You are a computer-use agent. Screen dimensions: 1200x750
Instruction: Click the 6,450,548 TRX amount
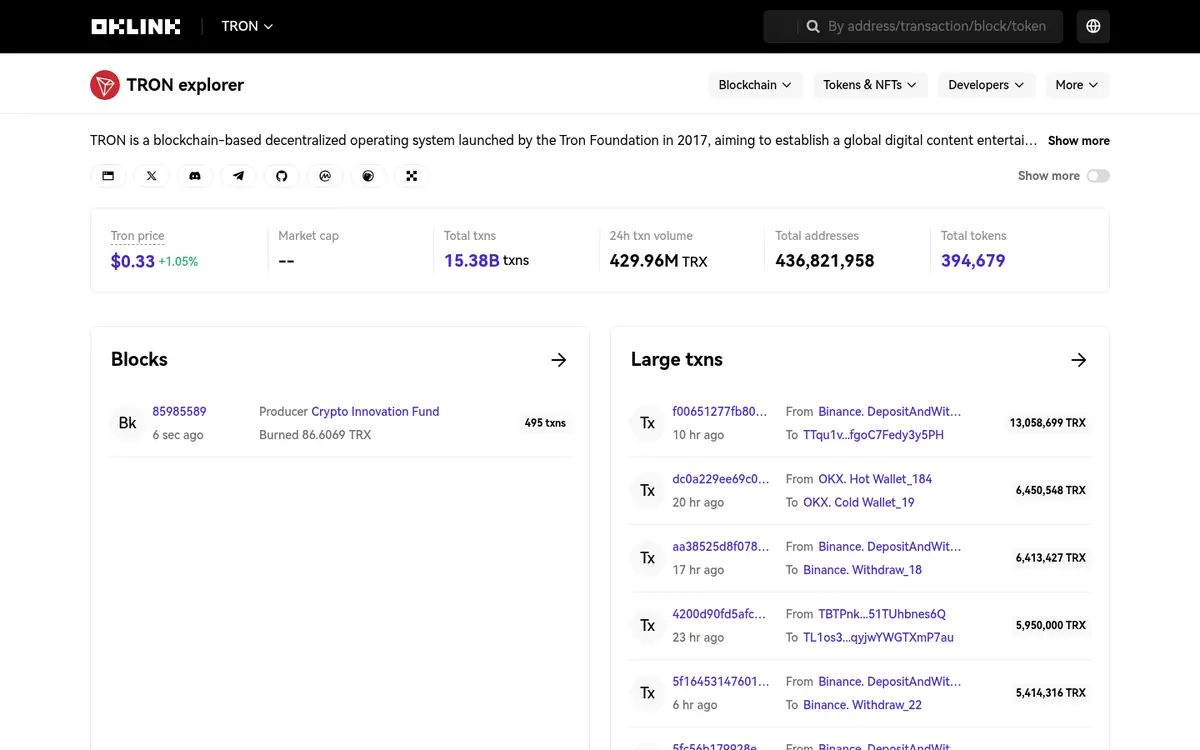point(1051,491)
